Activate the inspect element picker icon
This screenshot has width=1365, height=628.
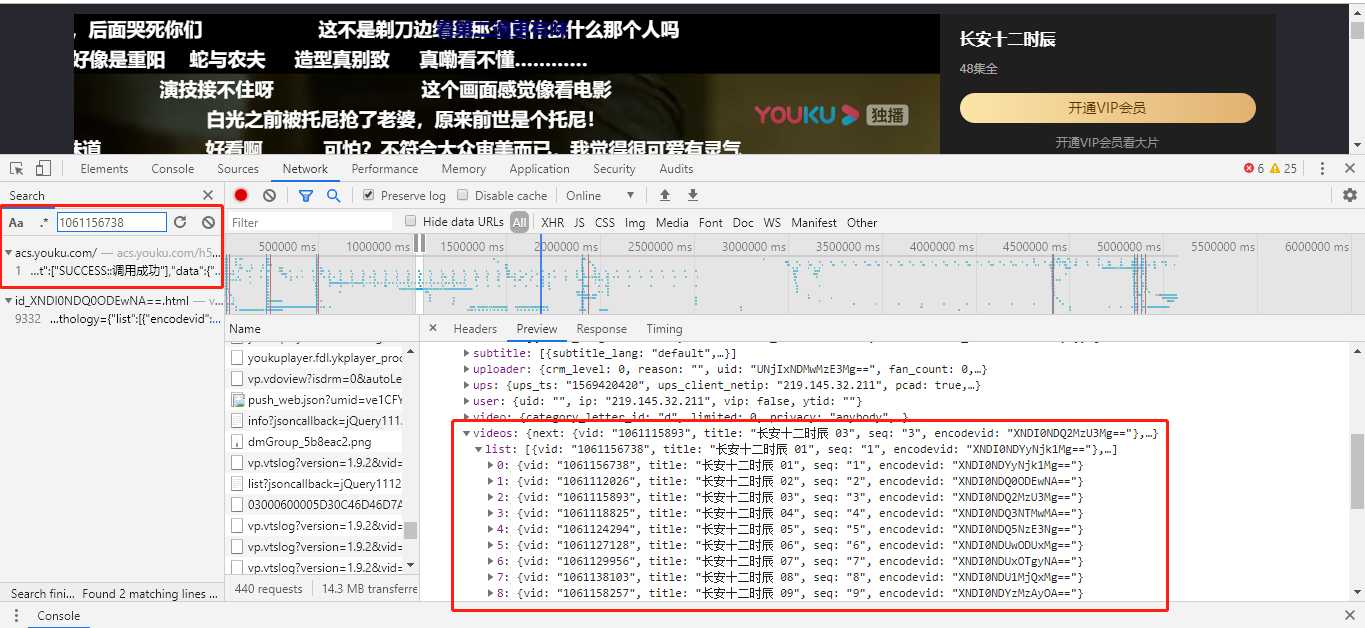click(17, 168)
